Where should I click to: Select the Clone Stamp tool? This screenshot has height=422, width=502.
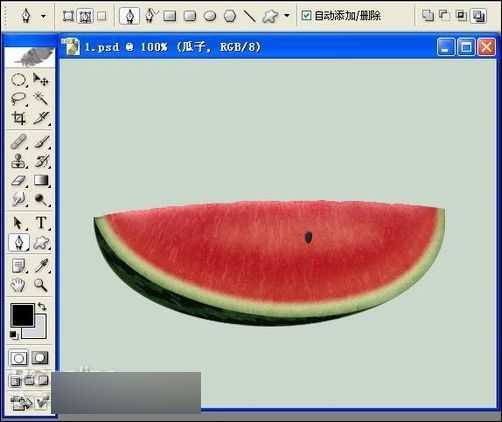18,161
